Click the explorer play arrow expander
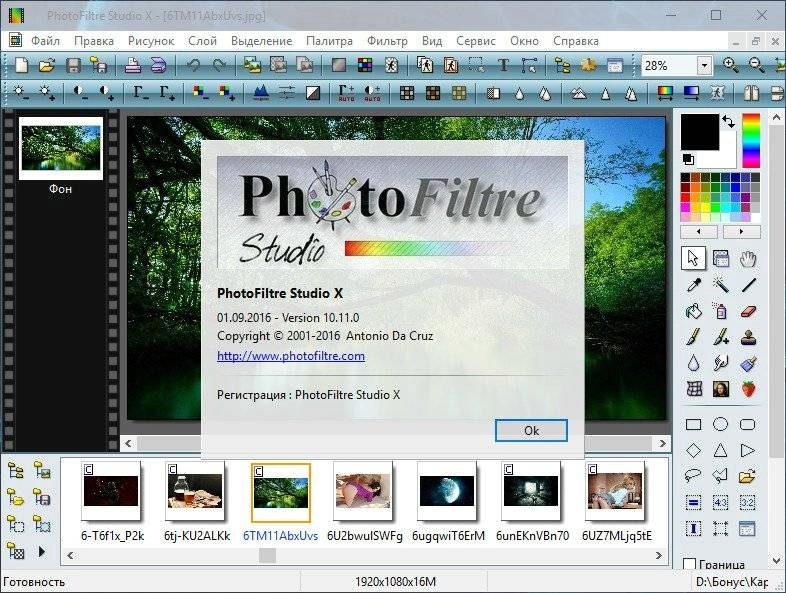This screenshot has width=786, height=593. (x=42, y=552)
